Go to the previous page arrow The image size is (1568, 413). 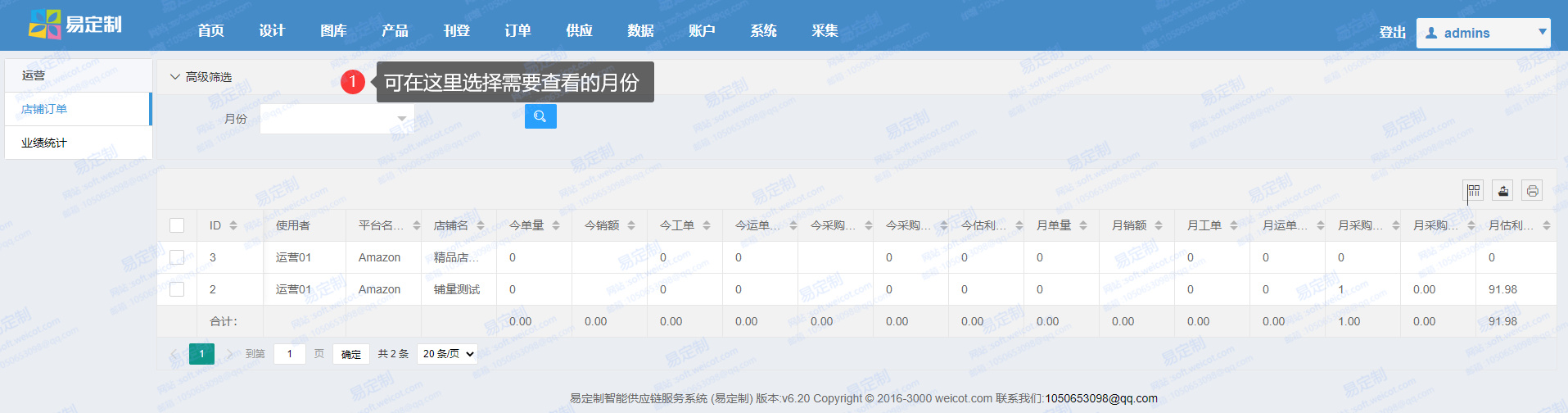(x=174, y=354)
